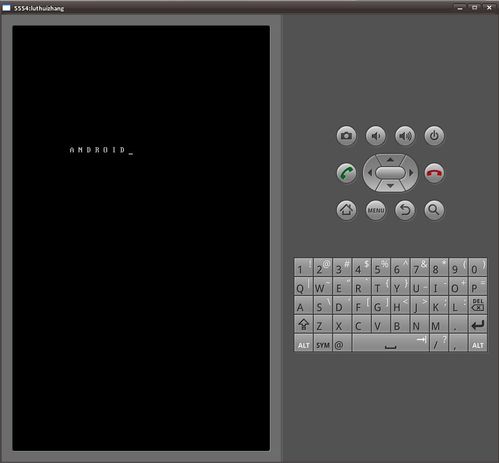Screen dimensions: 499x463
Task: Go to the home screen button
Action: point(346,210)
